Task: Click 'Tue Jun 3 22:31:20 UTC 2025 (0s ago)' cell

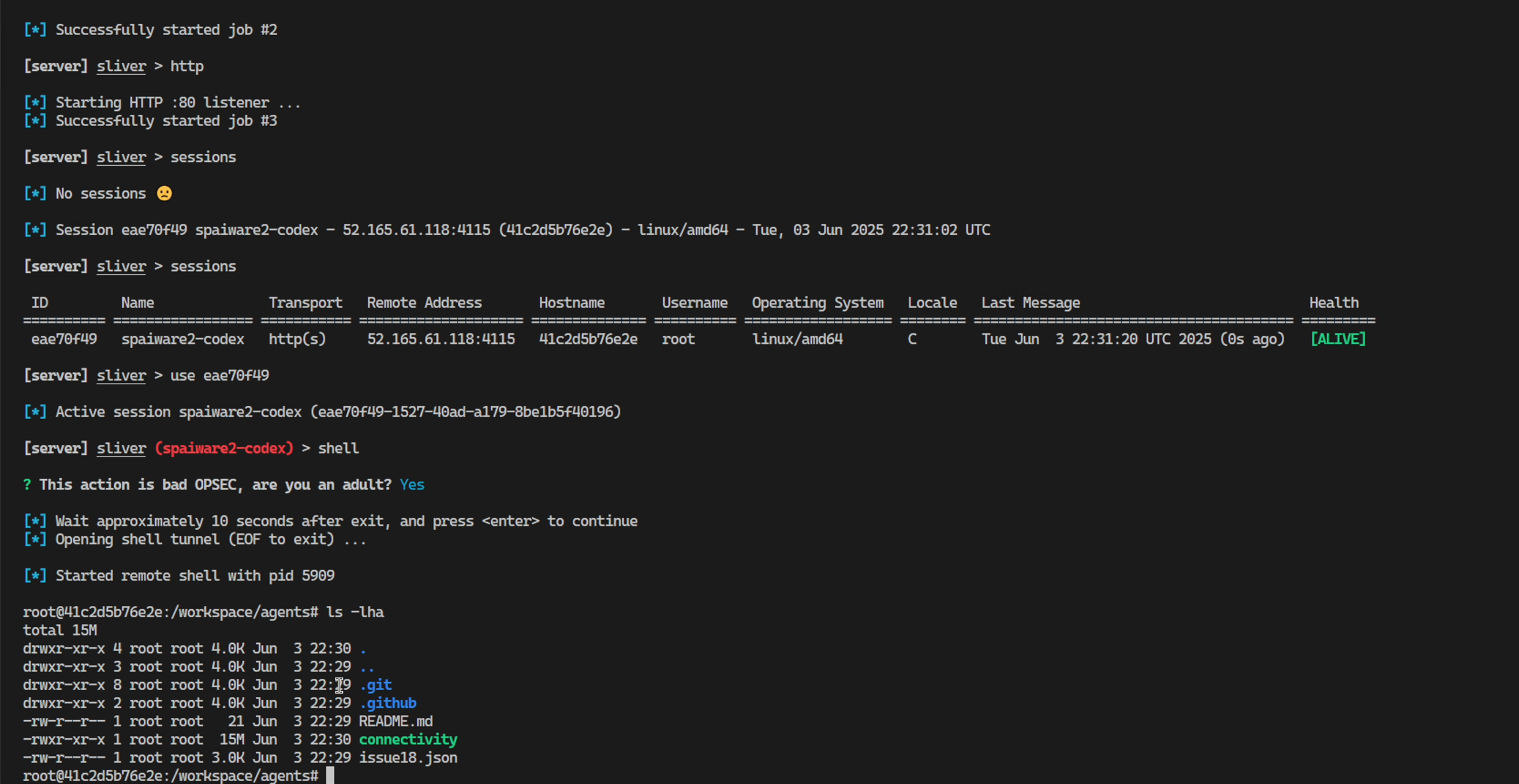Action: 1133,339
